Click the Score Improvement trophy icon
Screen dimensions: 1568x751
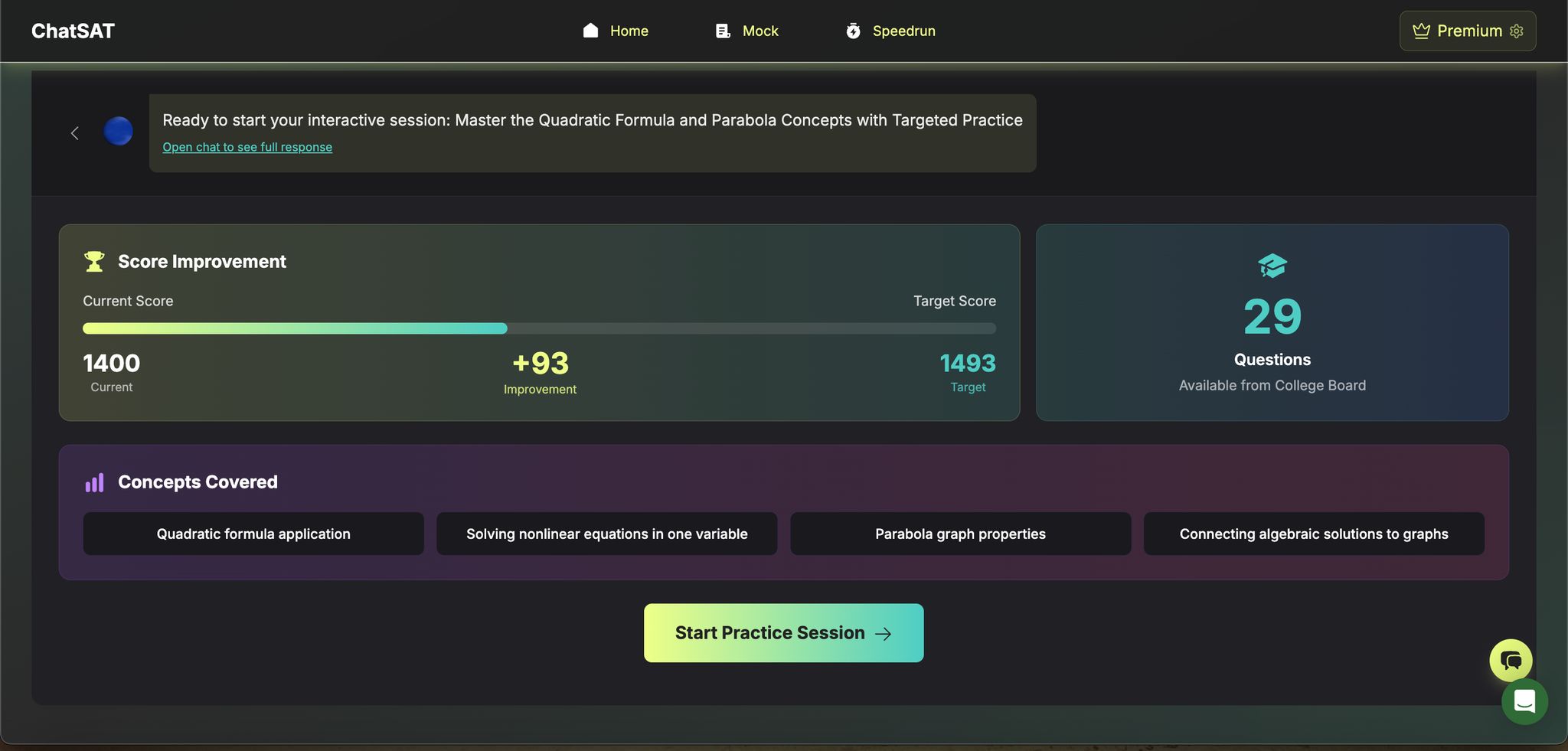tap(94, 262)
